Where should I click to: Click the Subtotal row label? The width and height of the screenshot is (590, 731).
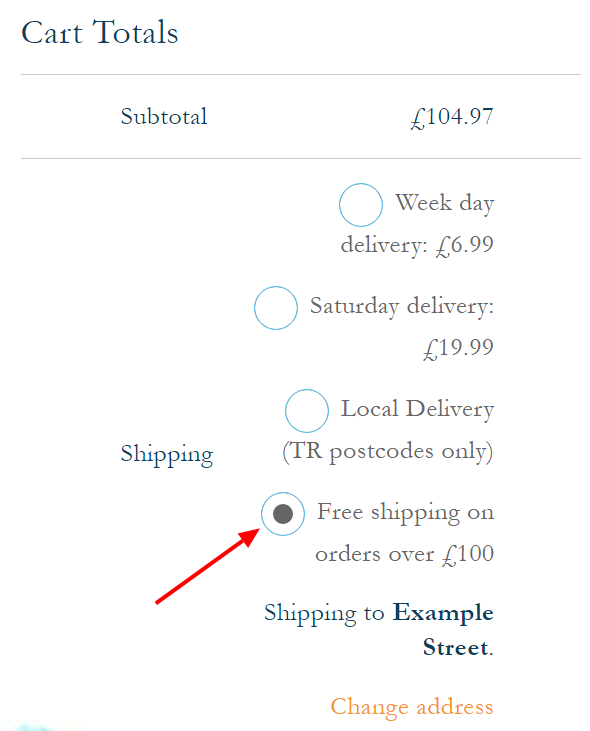click(164, 117)
